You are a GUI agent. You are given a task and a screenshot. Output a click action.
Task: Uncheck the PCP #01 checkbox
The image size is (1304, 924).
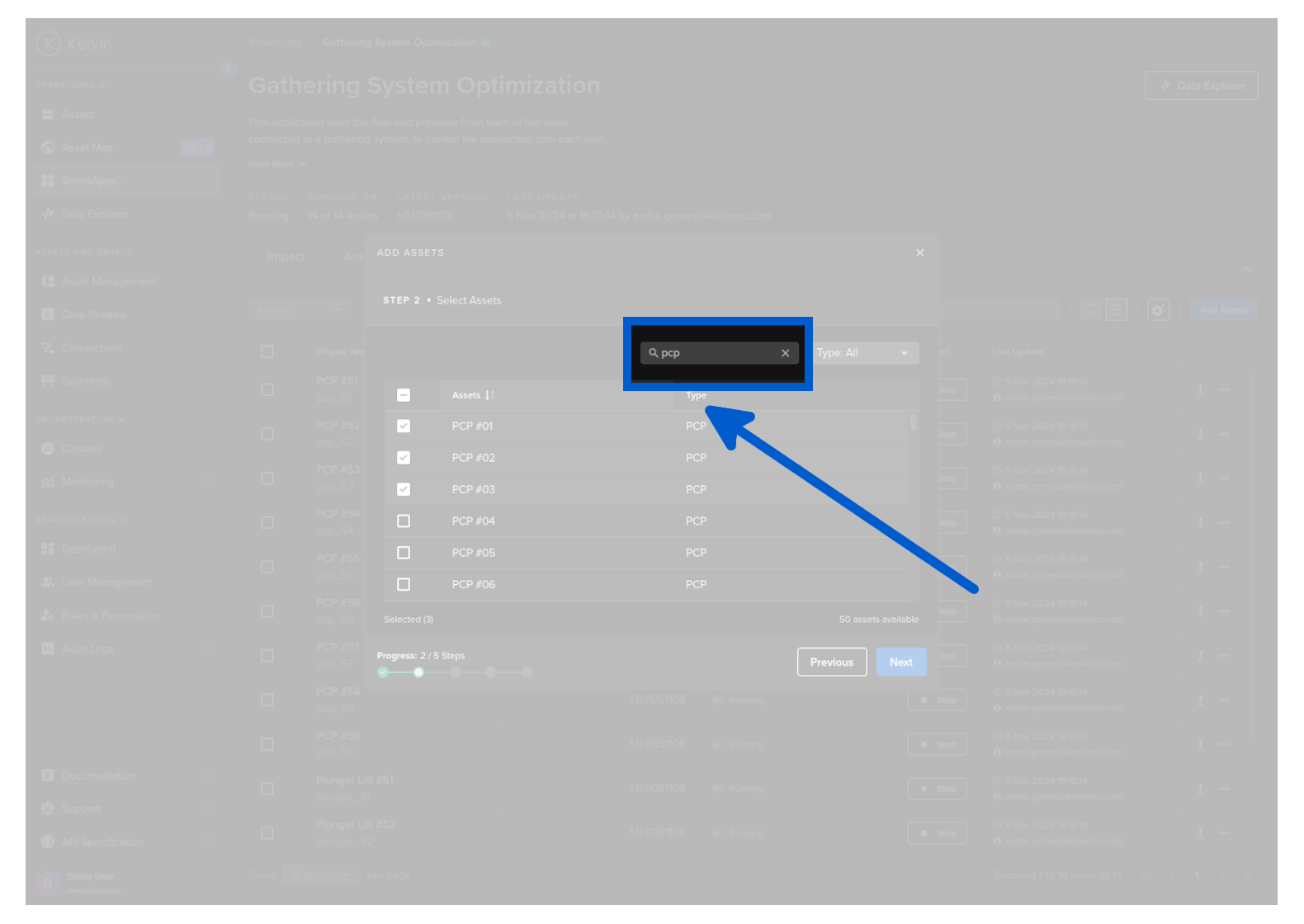404,427
